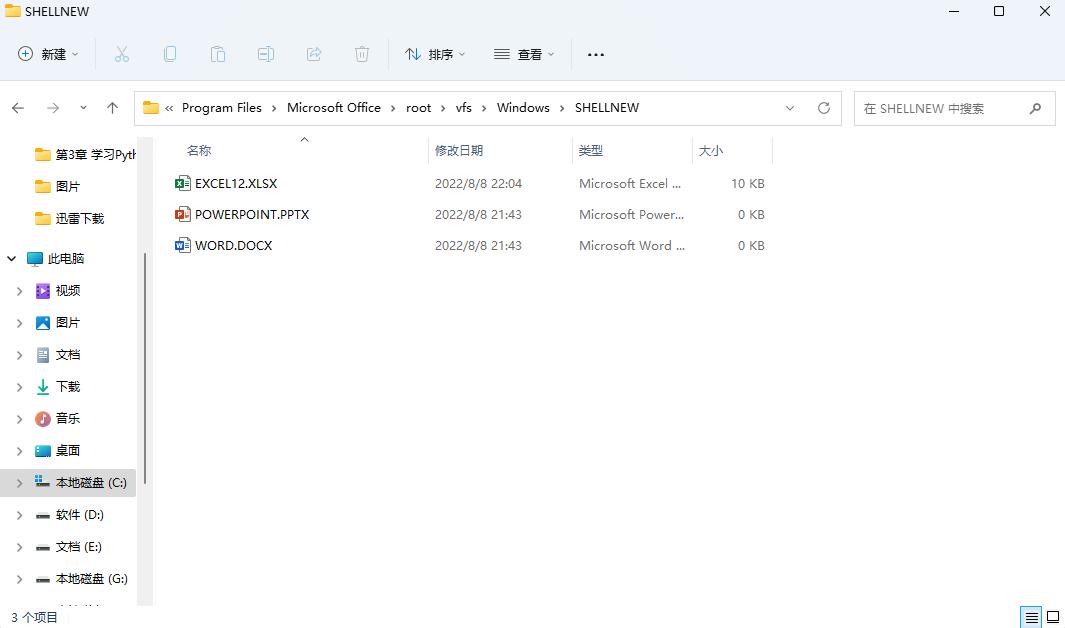Open the 排序 sort dropdown
The height and width of the screenshot is (628, 1065).
435,54
